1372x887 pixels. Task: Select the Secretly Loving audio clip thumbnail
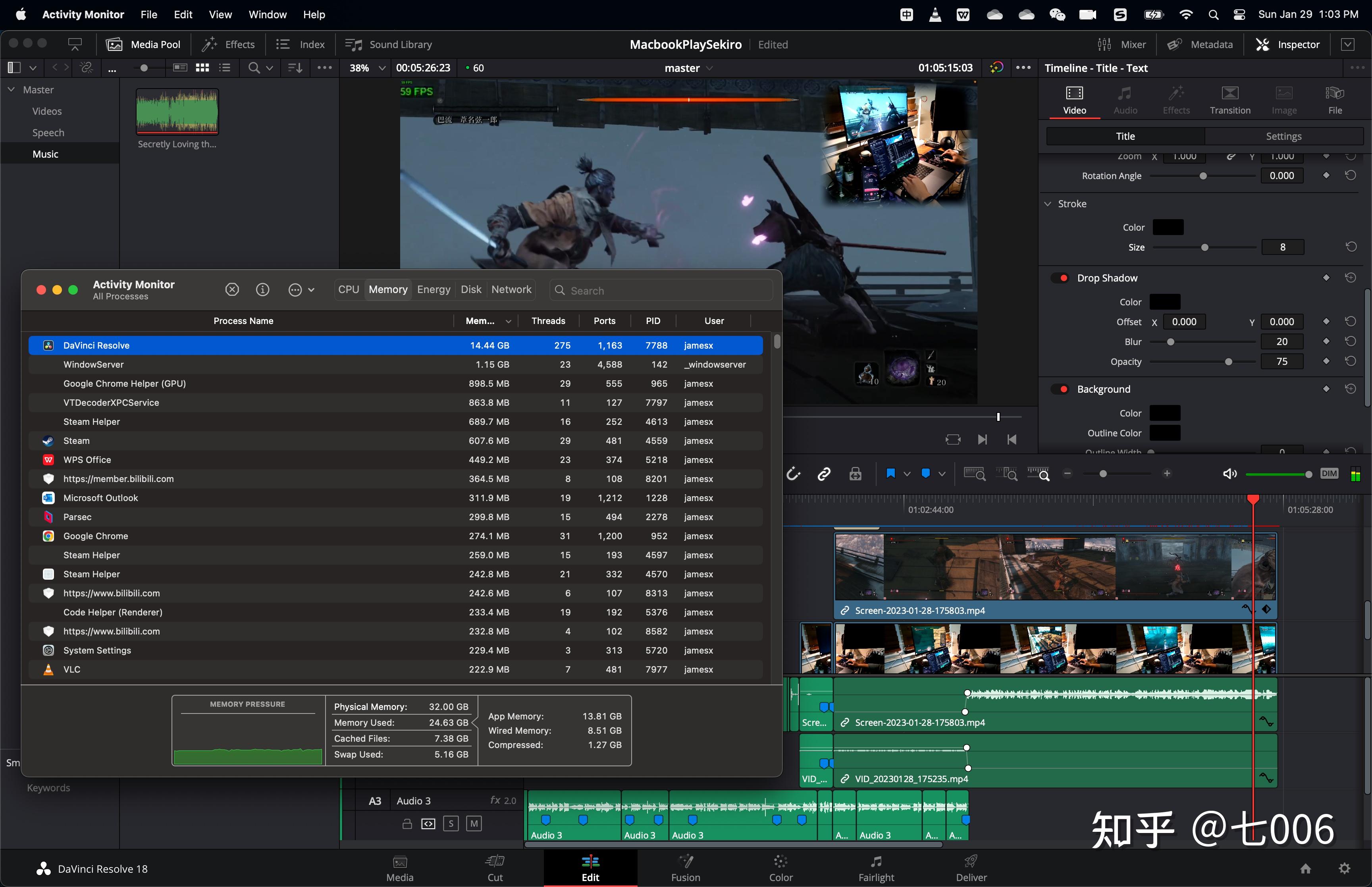tap(177, 111)
